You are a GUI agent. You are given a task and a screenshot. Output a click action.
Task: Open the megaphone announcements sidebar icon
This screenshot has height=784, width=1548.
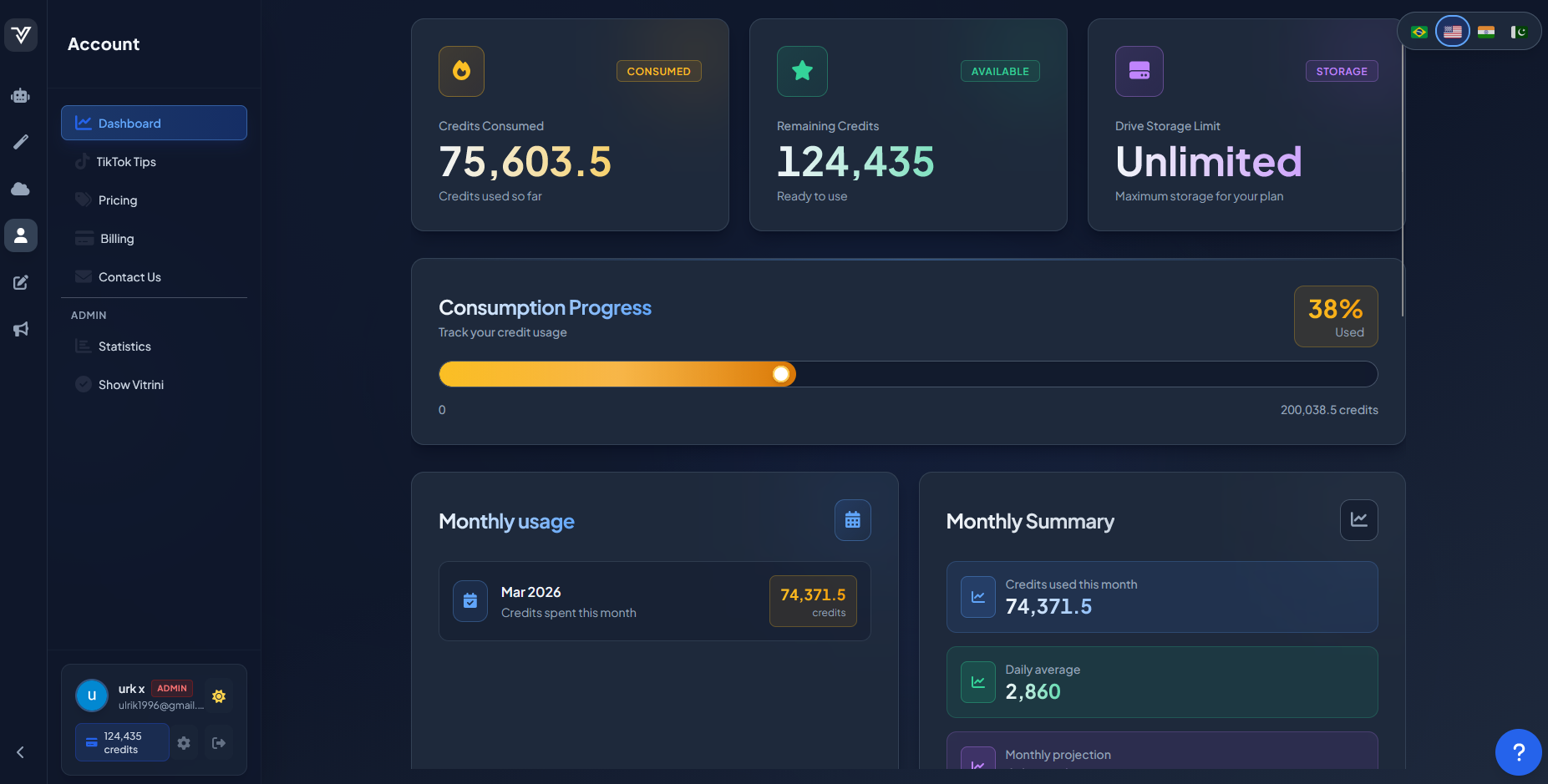pyautogui.click(x=21, y=329)
